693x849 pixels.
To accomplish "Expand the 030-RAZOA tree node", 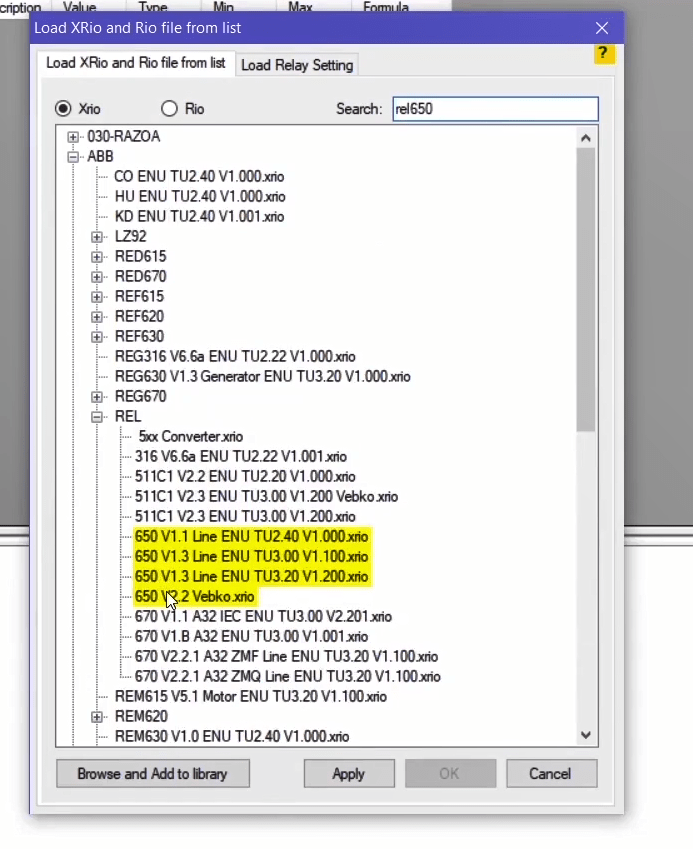I will 73,137.
